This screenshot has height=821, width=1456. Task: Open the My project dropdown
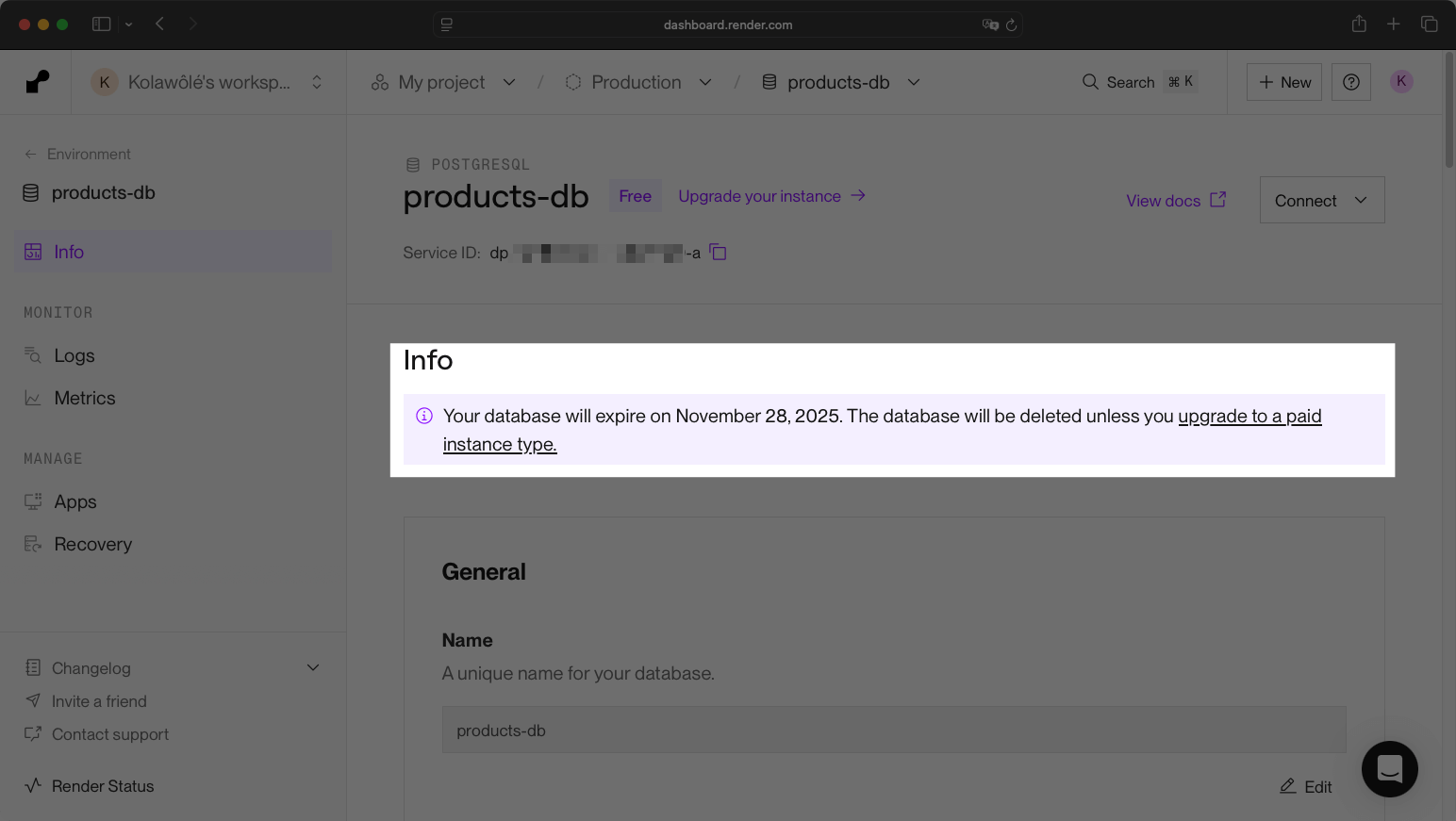(x=508, y=82)
